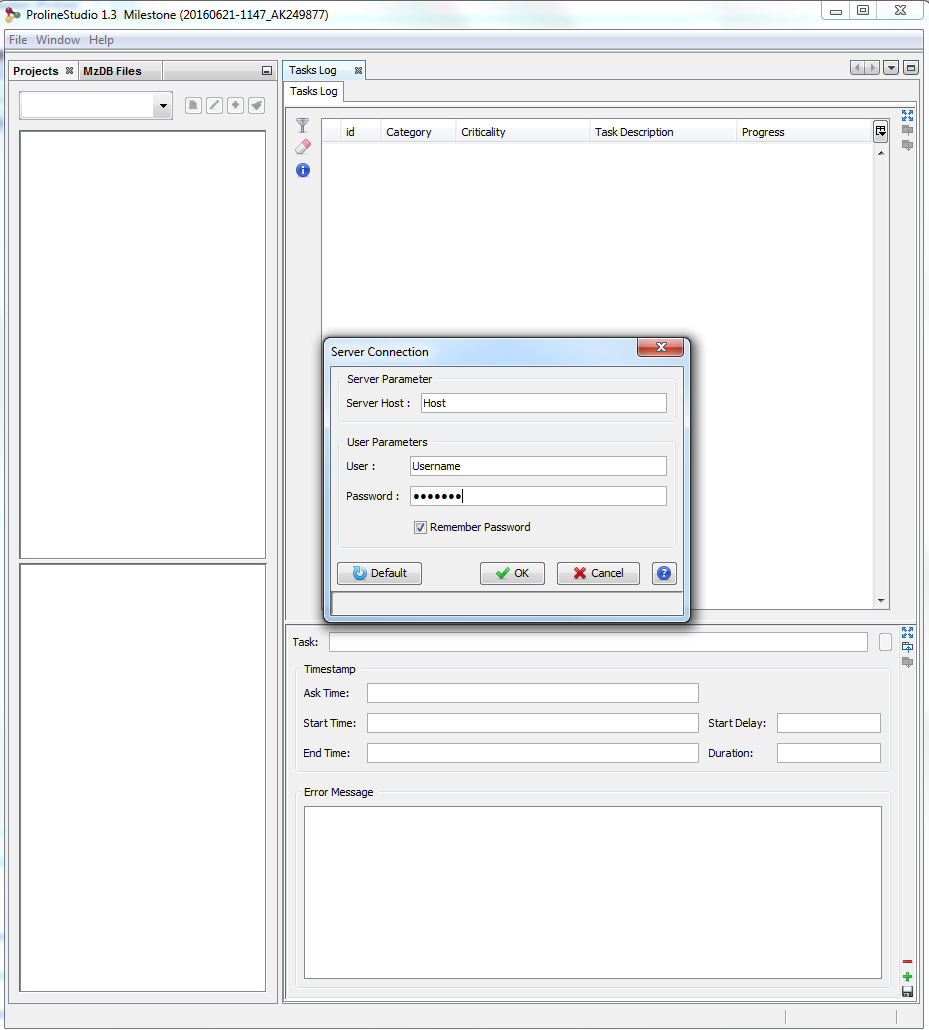This screenshot has width=929, height=1030.
Task: Minimize the Projects panel
Action: click(x=266, y=71)
